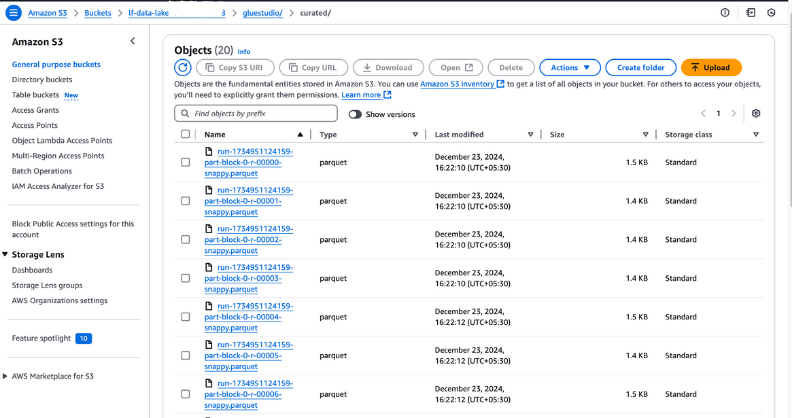Sort by Last modified column arrow
The image size is (792, 418).
(x=530, y=134)
